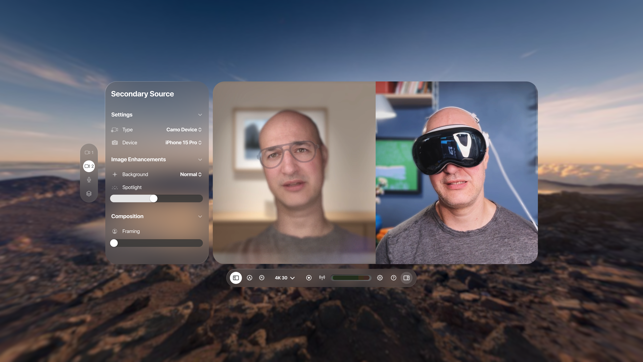Open the 4K 30 resolution dropdown
643x362 pixels.
click(285, 278)
